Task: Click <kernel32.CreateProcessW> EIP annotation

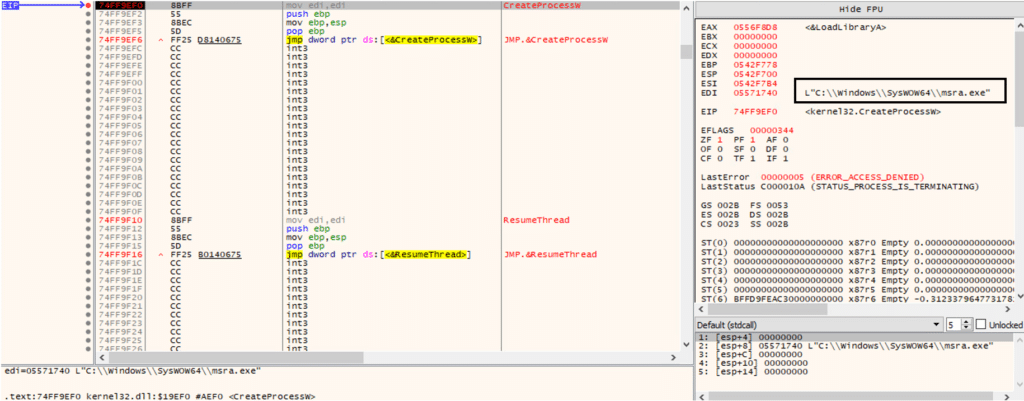Action: point(873,112)
